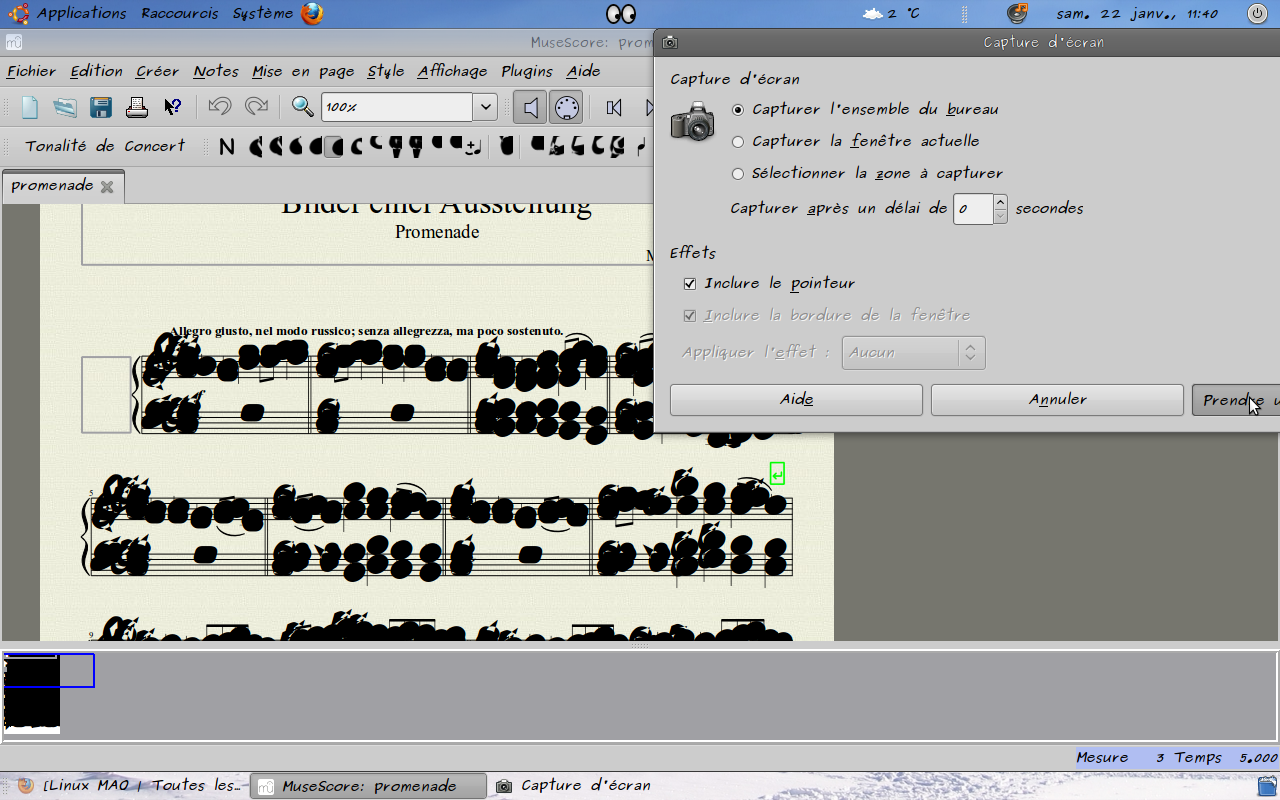This screenshot has height=800, width=1280.
Task: Open the Fichier menu
Action: [31, 71]
